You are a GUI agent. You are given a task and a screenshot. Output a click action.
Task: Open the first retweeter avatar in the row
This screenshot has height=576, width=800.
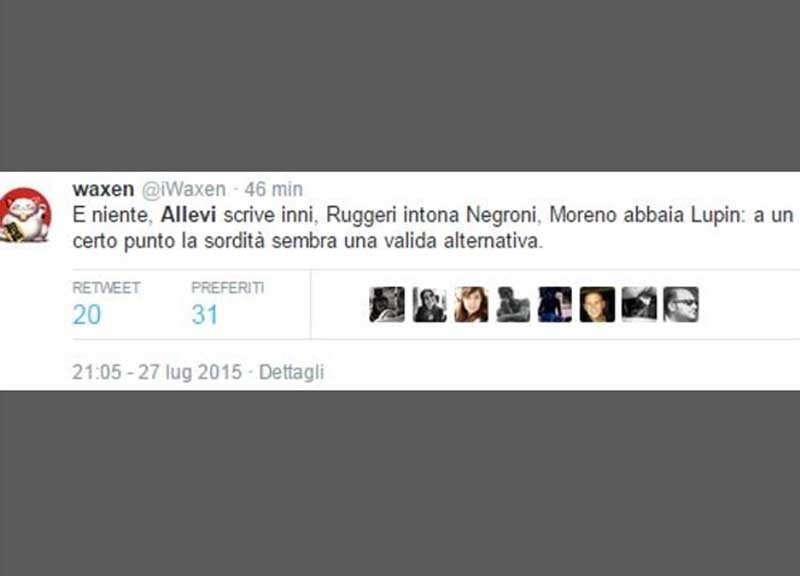(387, 305)
